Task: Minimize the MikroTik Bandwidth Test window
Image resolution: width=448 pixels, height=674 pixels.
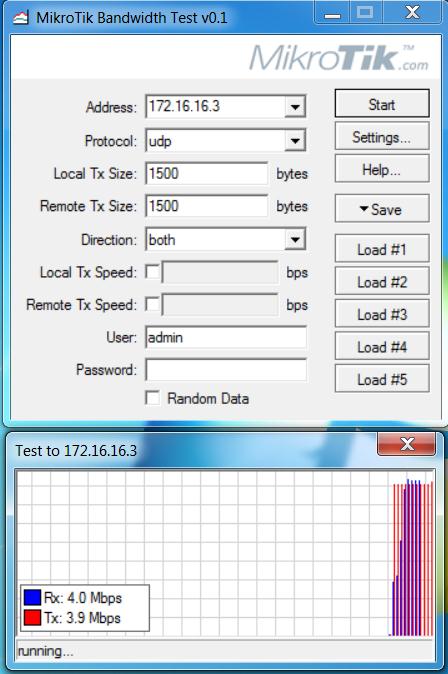Action: coord(332,13)
